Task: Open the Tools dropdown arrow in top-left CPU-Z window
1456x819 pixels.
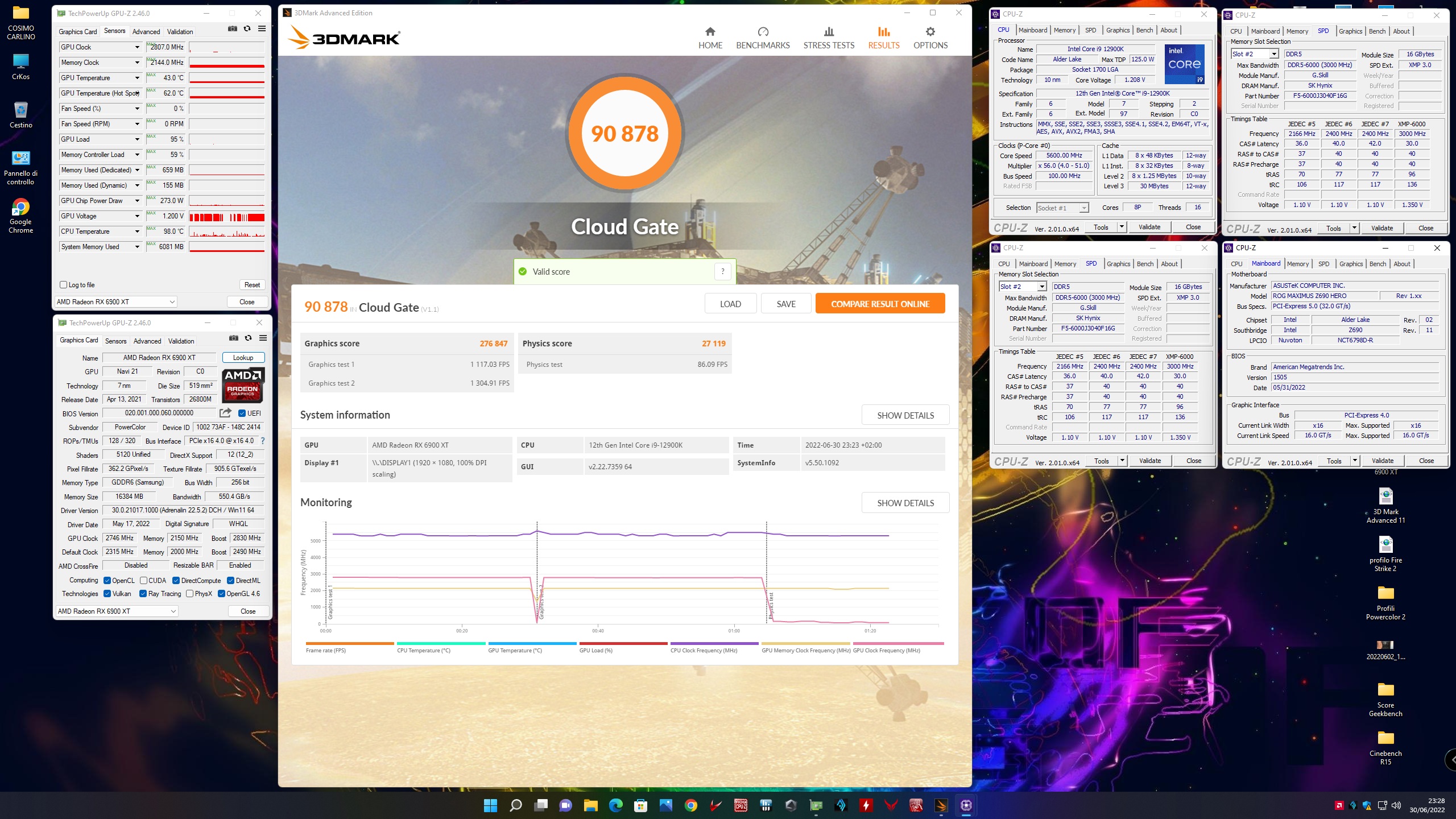Action: click(x=1121, y=227)
